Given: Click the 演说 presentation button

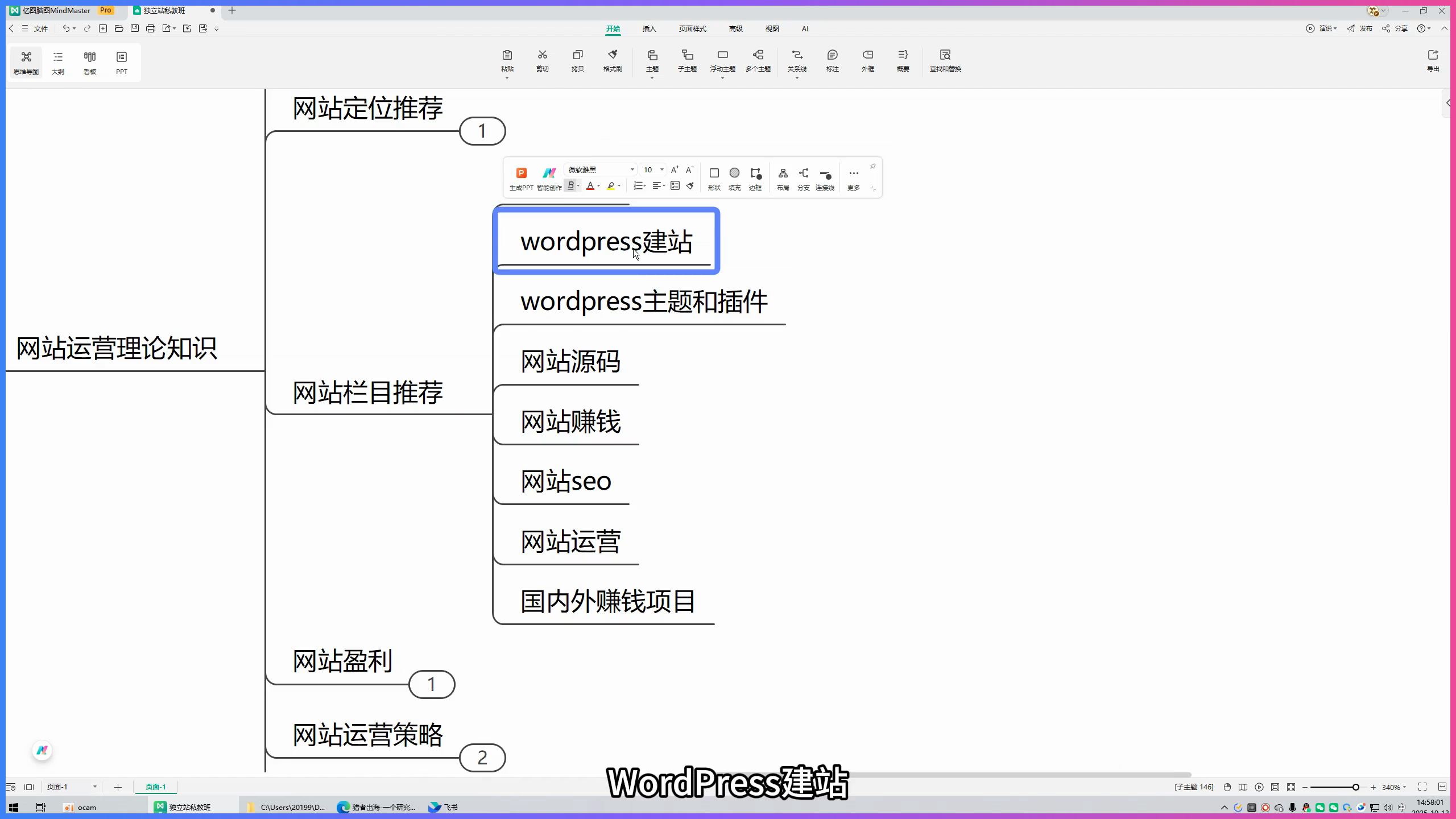Looking at the screenshot, I should (x=1322, y=28).
